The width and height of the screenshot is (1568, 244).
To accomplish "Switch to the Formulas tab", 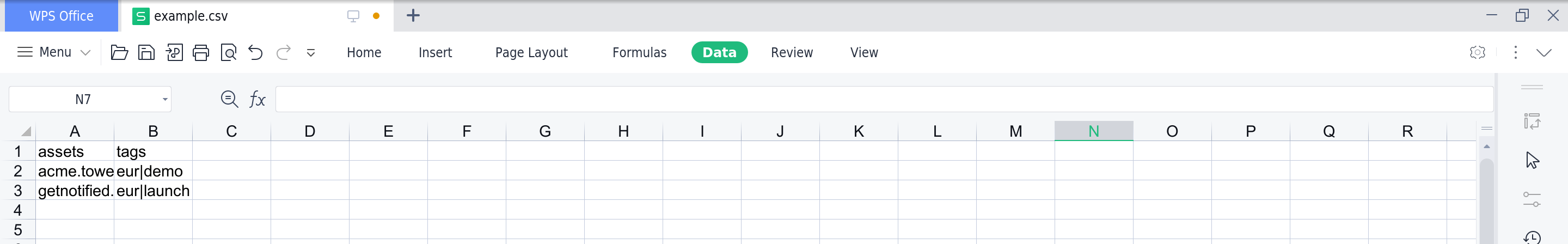I will pos(639,52).
